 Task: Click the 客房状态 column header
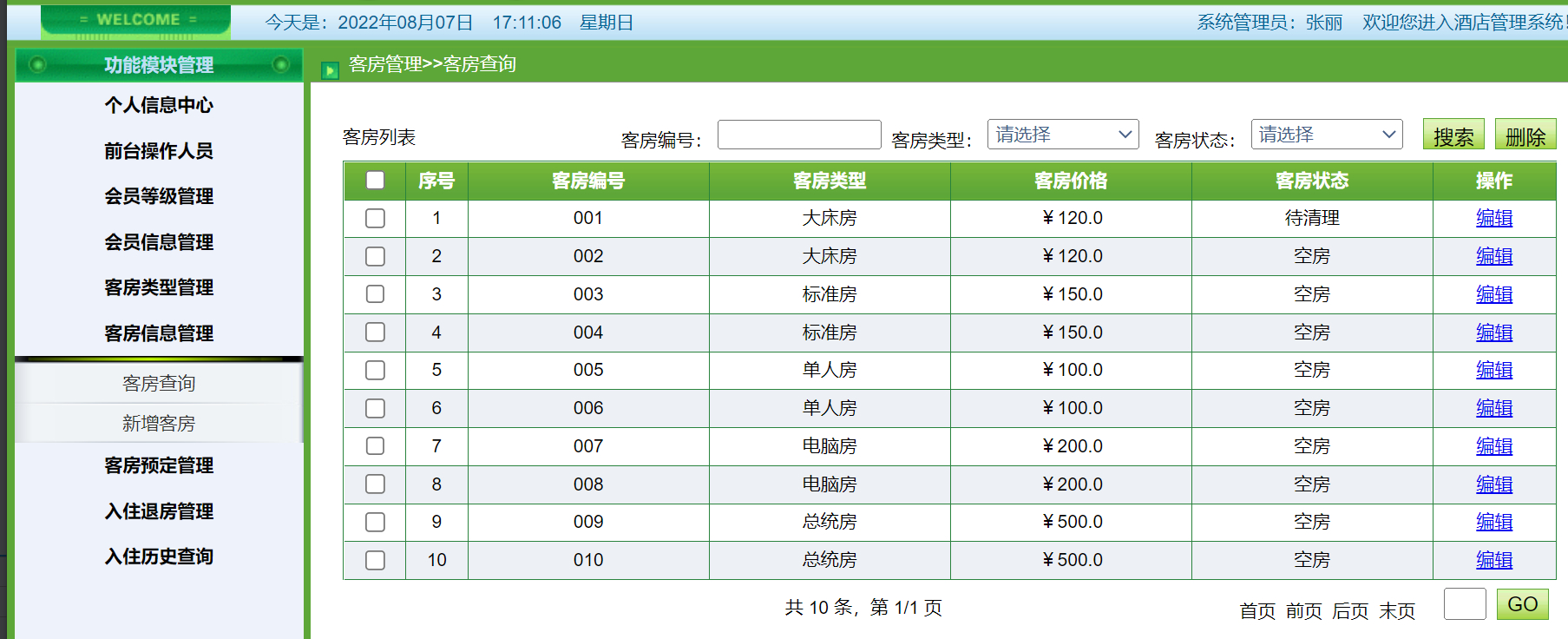point(1312,181)
